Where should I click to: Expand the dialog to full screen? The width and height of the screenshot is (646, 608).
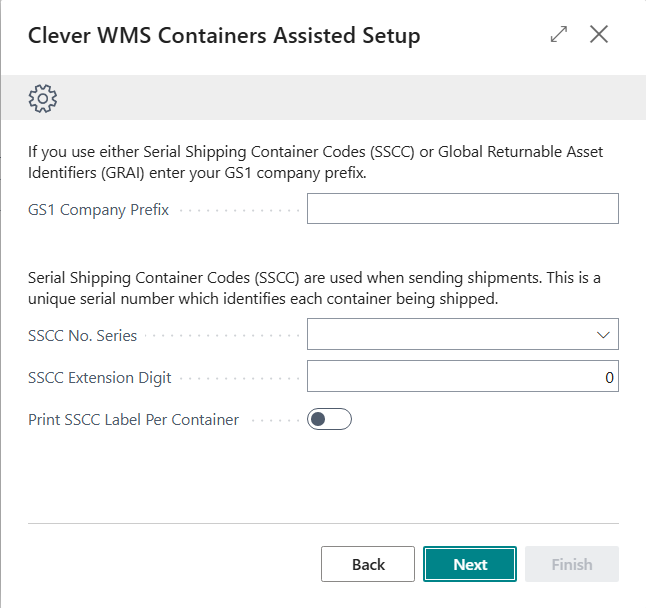point(559,35)
